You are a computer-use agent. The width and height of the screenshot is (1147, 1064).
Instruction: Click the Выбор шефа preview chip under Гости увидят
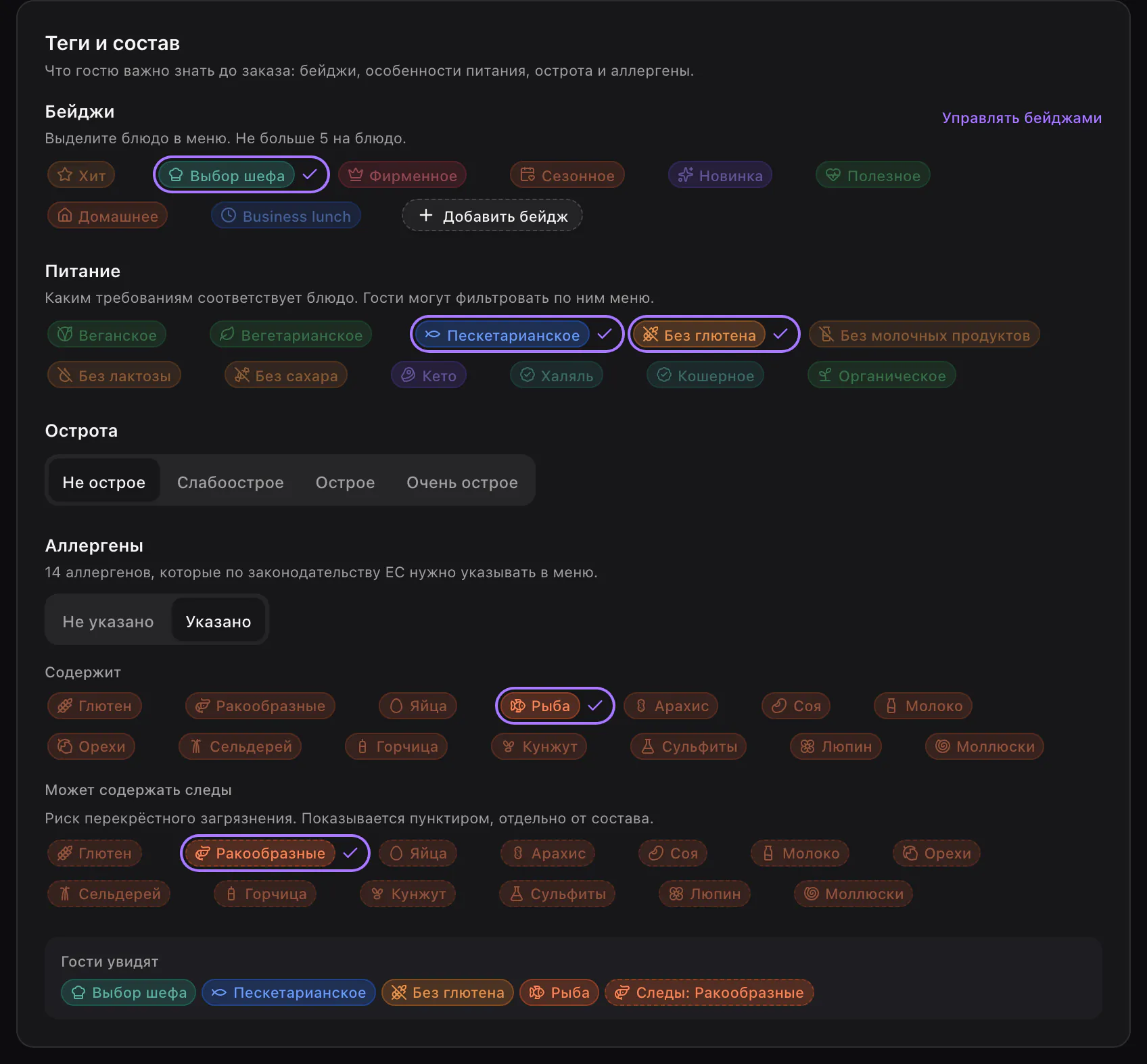coord(128,992)
